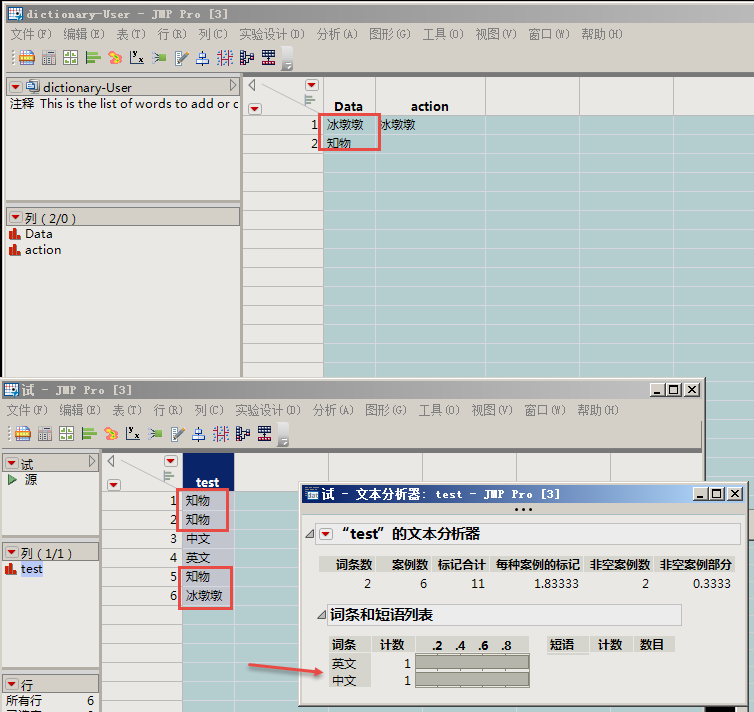Open Graph Builder four-panel icon in 试 window toolbar
Image resolution: width=754 pixels, height=712 pixels.
66,434
